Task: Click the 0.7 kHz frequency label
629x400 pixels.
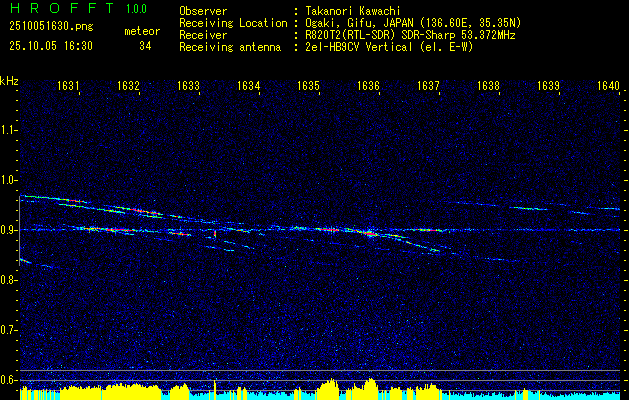Action: (x=8, y=330)
